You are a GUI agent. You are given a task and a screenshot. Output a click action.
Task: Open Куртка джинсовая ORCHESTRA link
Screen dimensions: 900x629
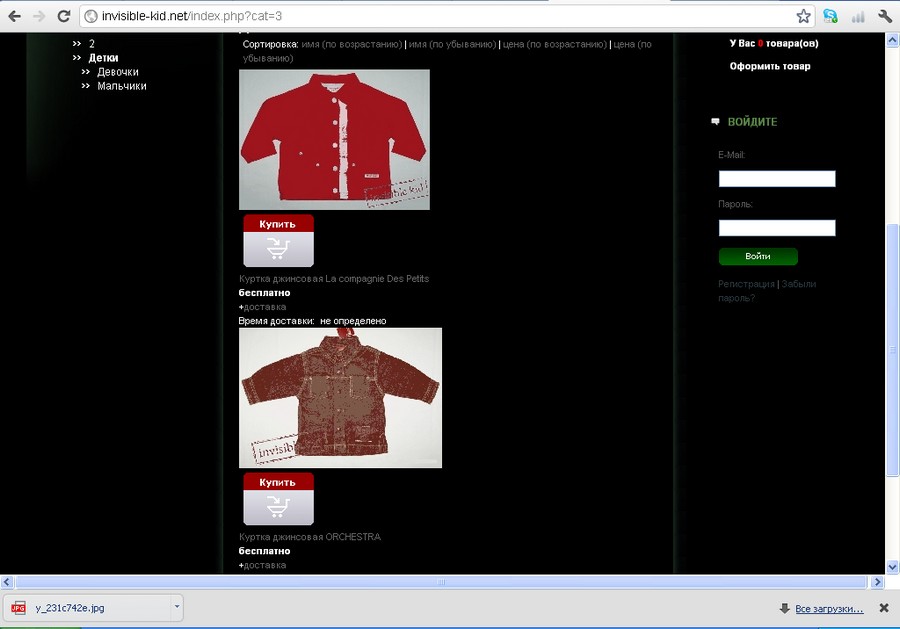[x=310, y=537]
